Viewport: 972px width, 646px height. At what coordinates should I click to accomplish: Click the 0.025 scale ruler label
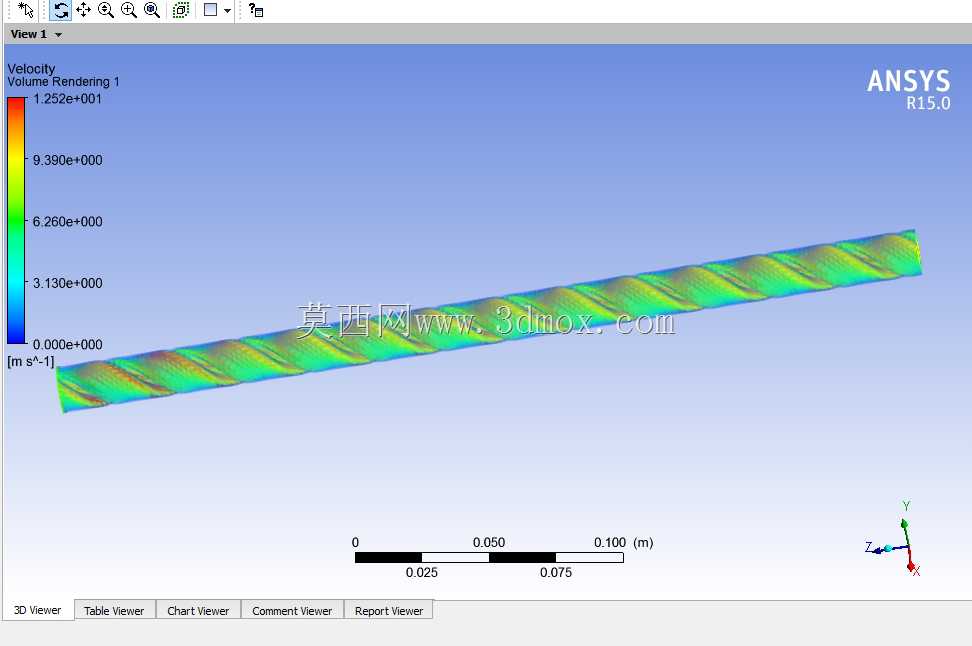[422, 572]
